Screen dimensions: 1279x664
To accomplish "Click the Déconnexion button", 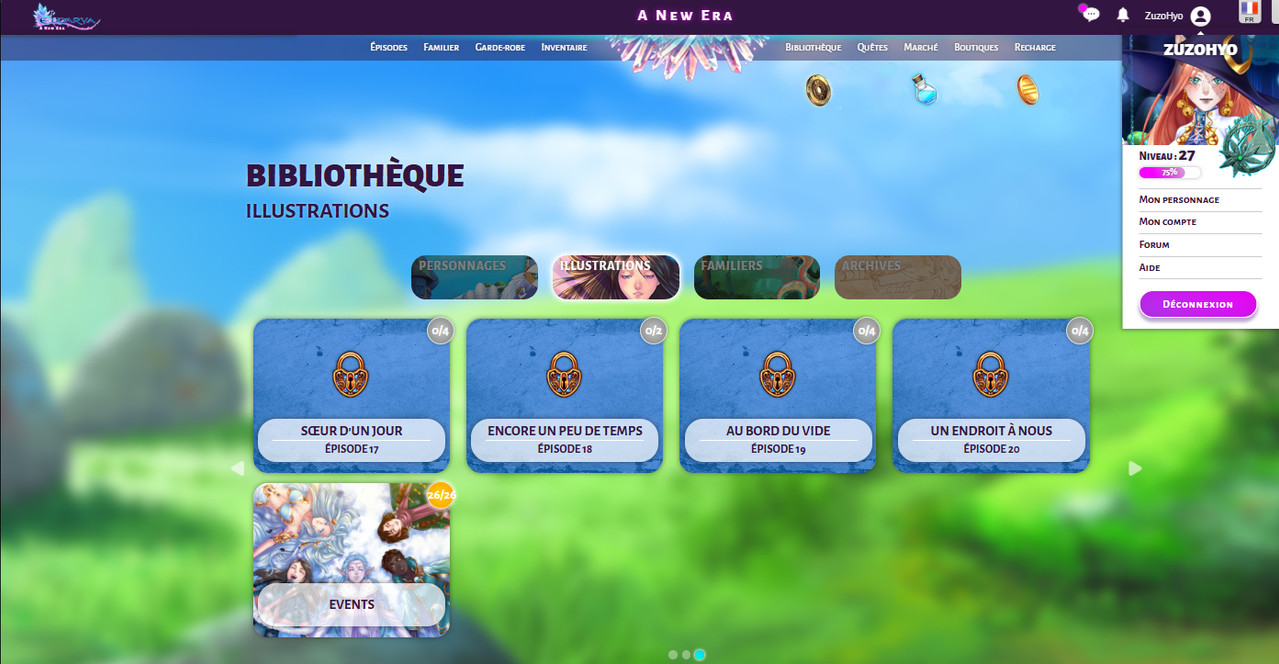I will pyautogui.click(x=1198, y=304).
